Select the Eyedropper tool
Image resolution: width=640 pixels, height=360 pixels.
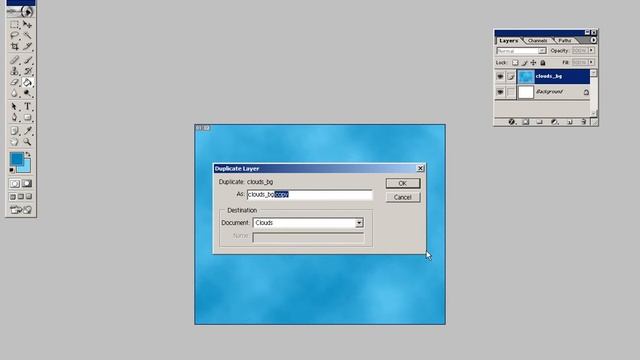27,131
